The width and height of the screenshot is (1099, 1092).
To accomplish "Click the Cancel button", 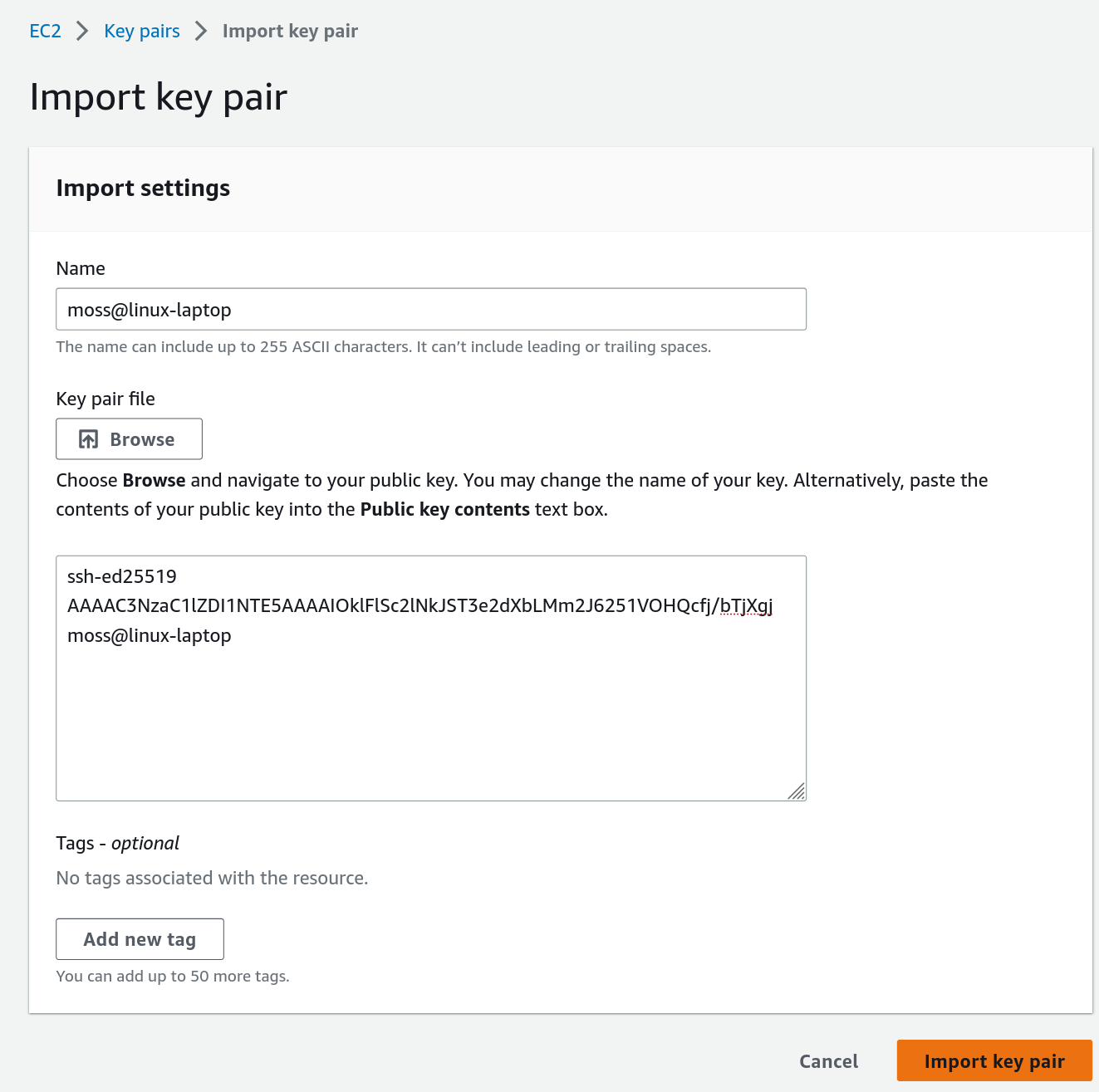I will (x=828, y=1061).
